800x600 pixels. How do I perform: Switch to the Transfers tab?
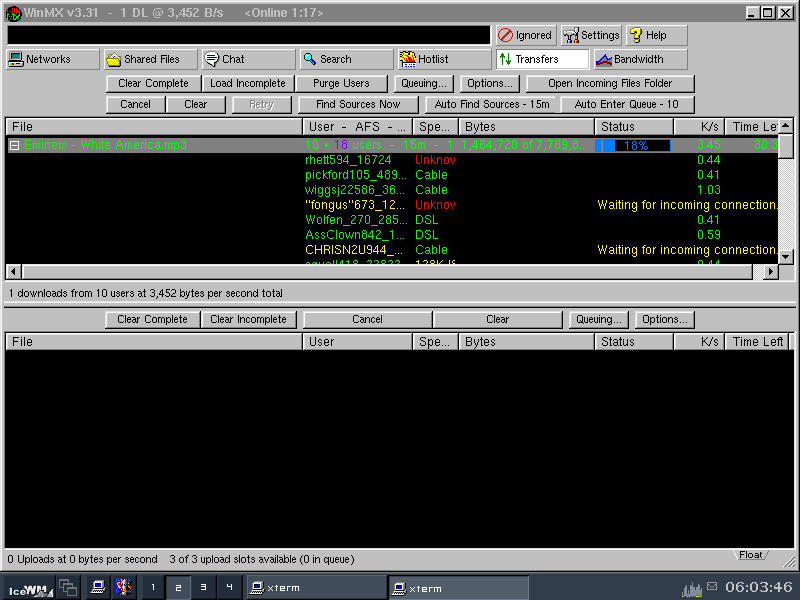[543, 59]
